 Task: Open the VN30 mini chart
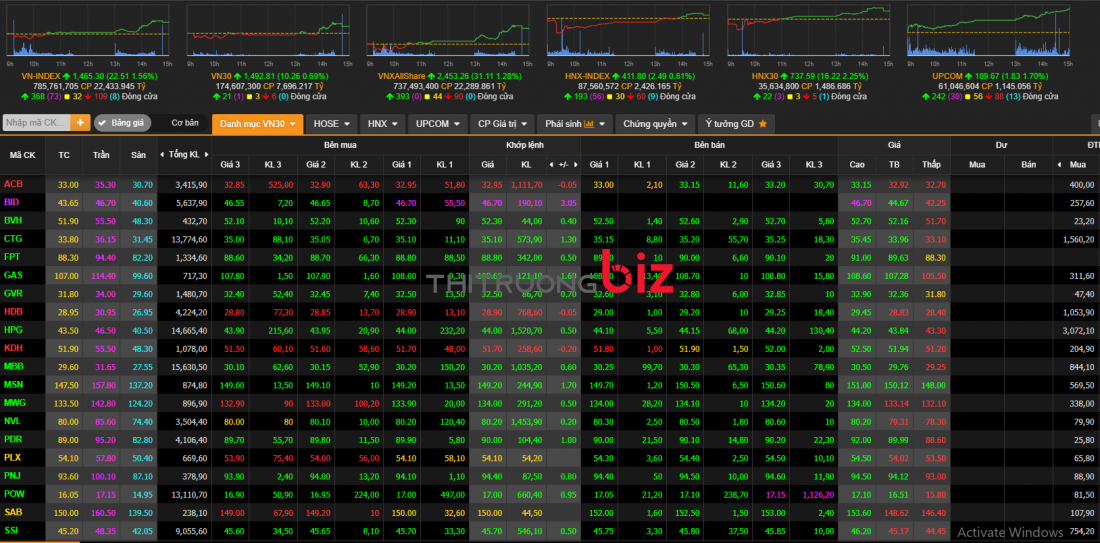[268, 31]
